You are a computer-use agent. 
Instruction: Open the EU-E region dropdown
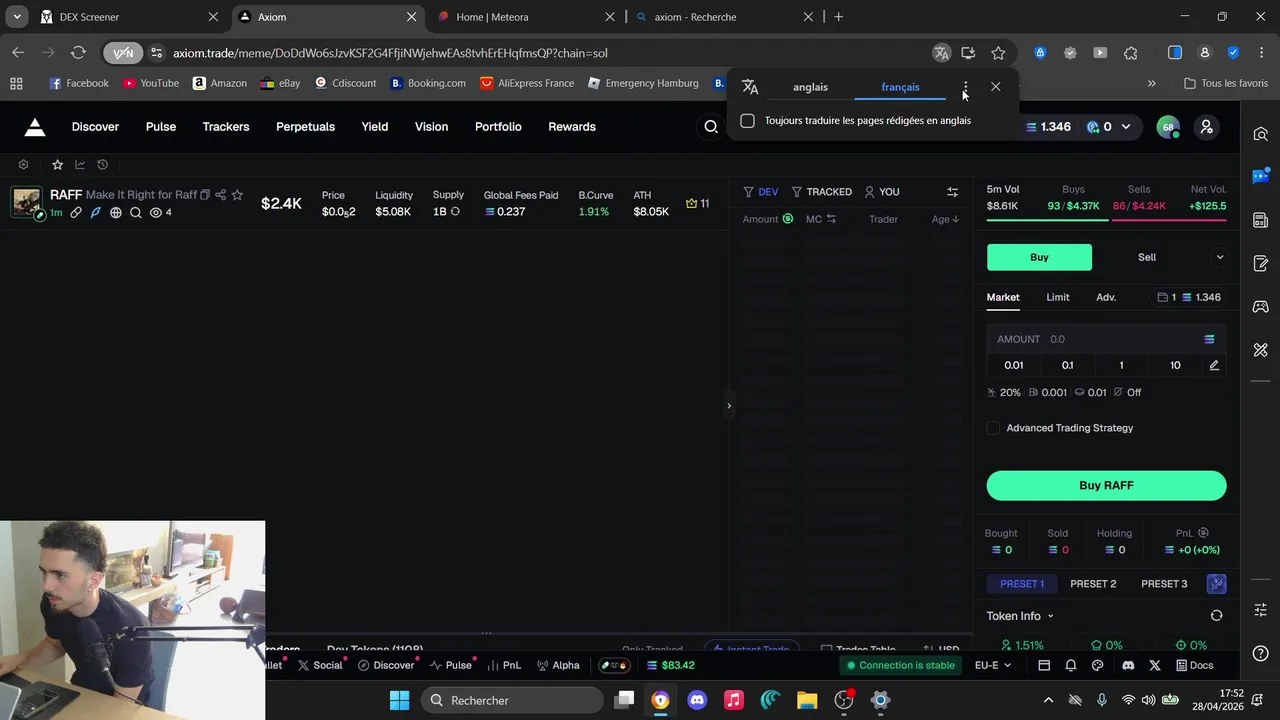pos(993,665)
